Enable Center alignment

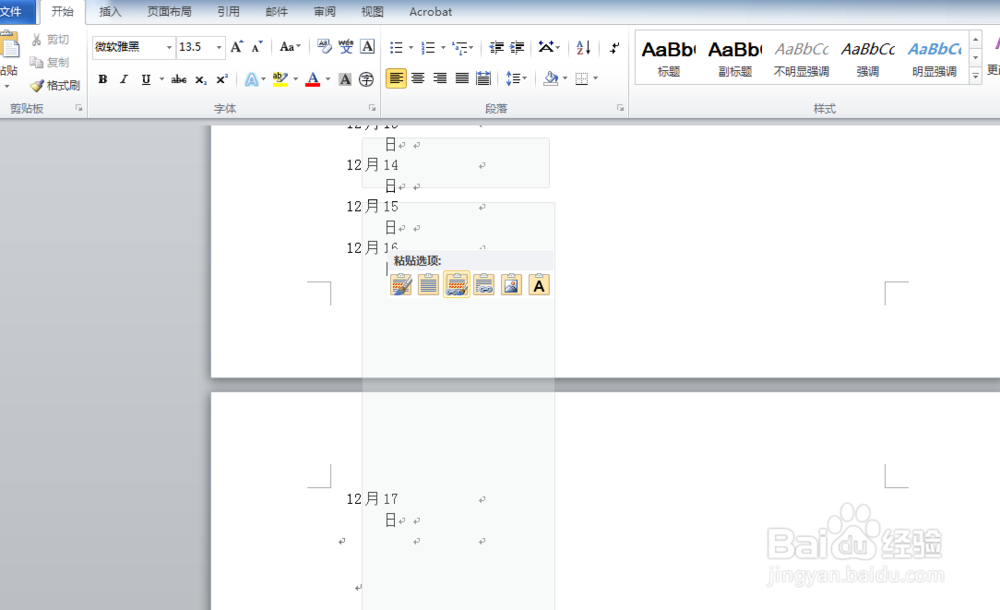pyautogui.click(x=418, y=78)
